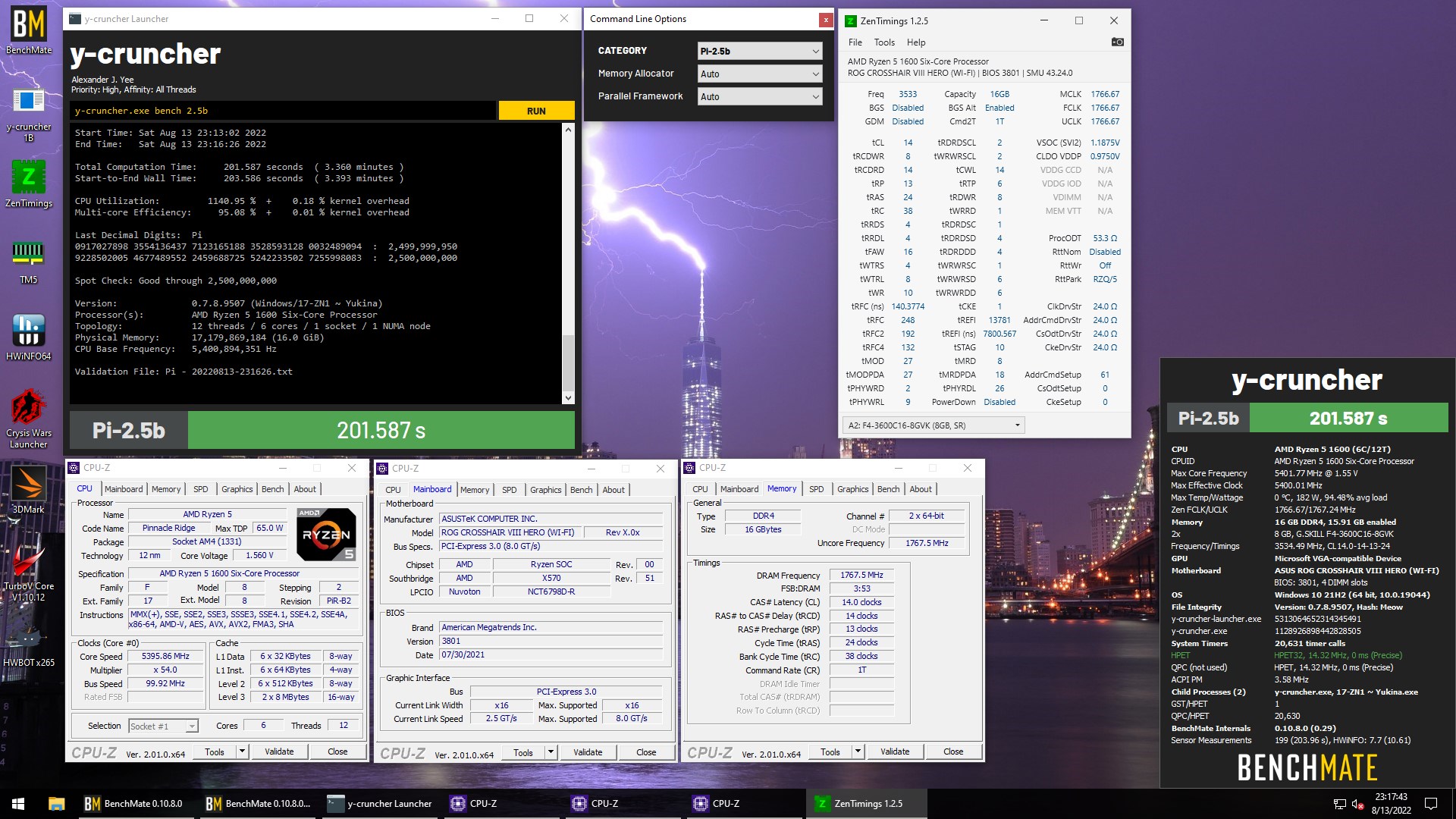Open the BenchMate desktop icon
The width and height of the screenshot is (1456, 819).
point(29,30)
